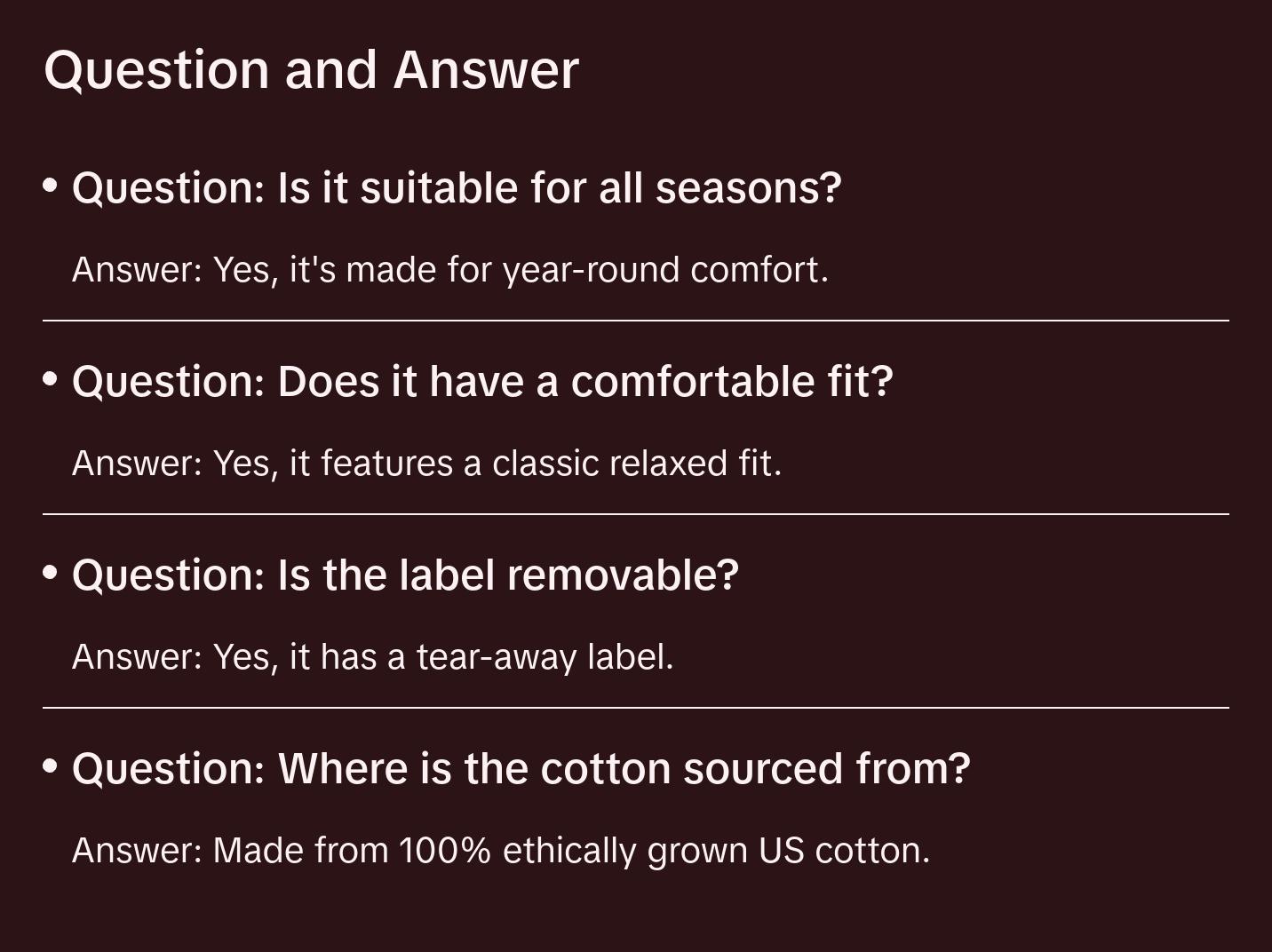Click the word "100%" in the cotton answer
The image size is (1272, 952).
(444, 851)
